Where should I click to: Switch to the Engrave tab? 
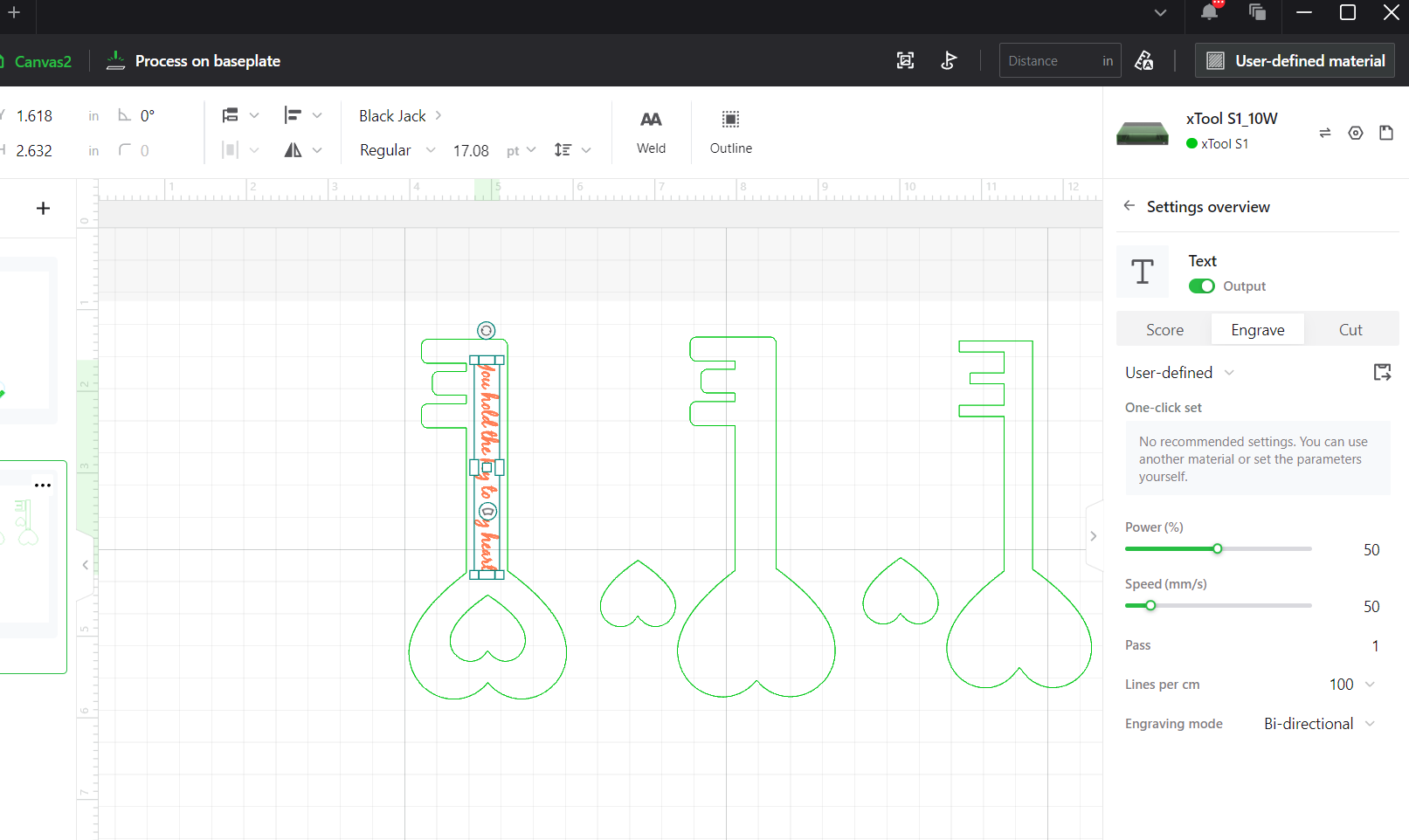click(x=1258, y=329)
